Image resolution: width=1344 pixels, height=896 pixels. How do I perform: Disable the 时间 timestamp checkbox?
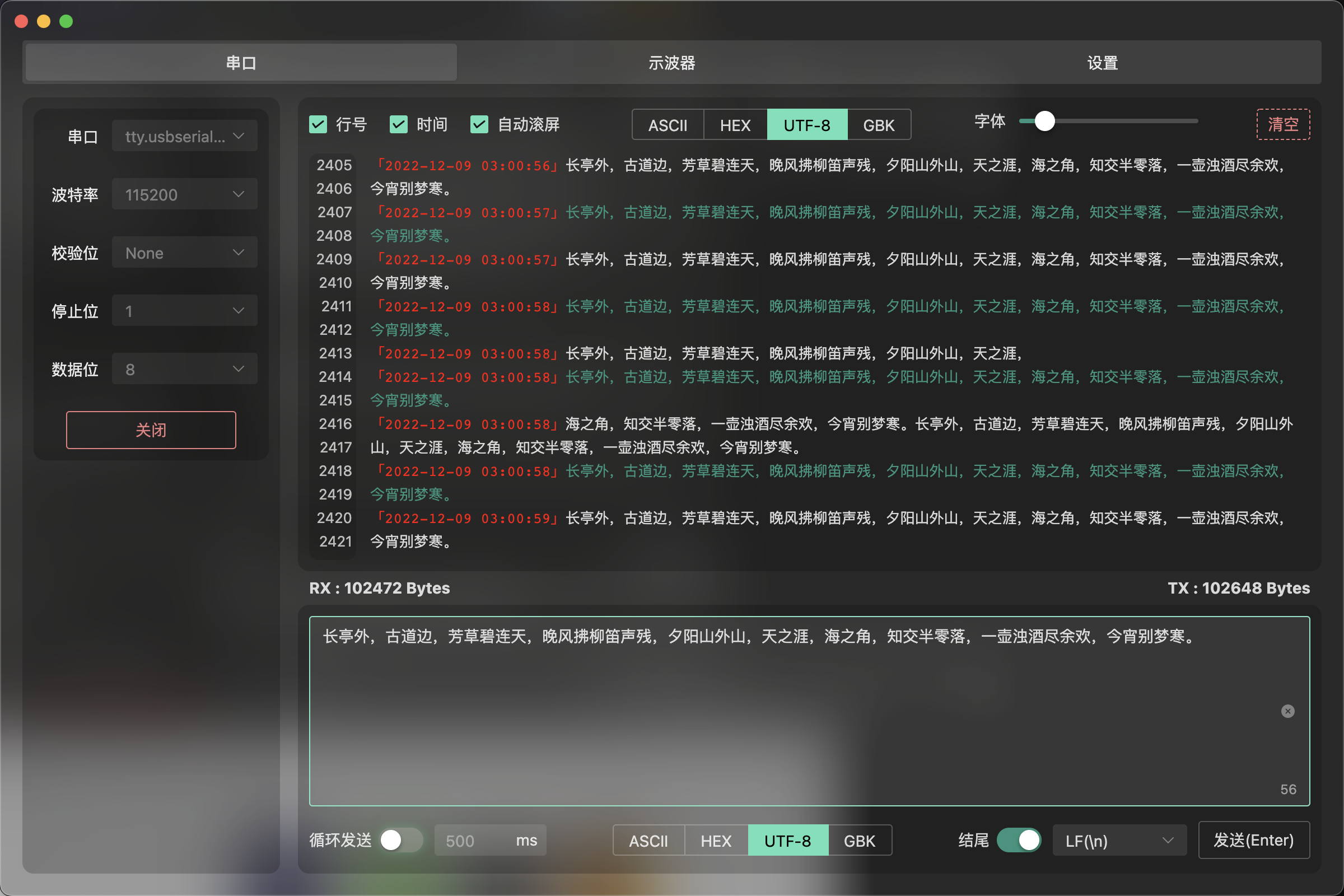click(399, 124)
